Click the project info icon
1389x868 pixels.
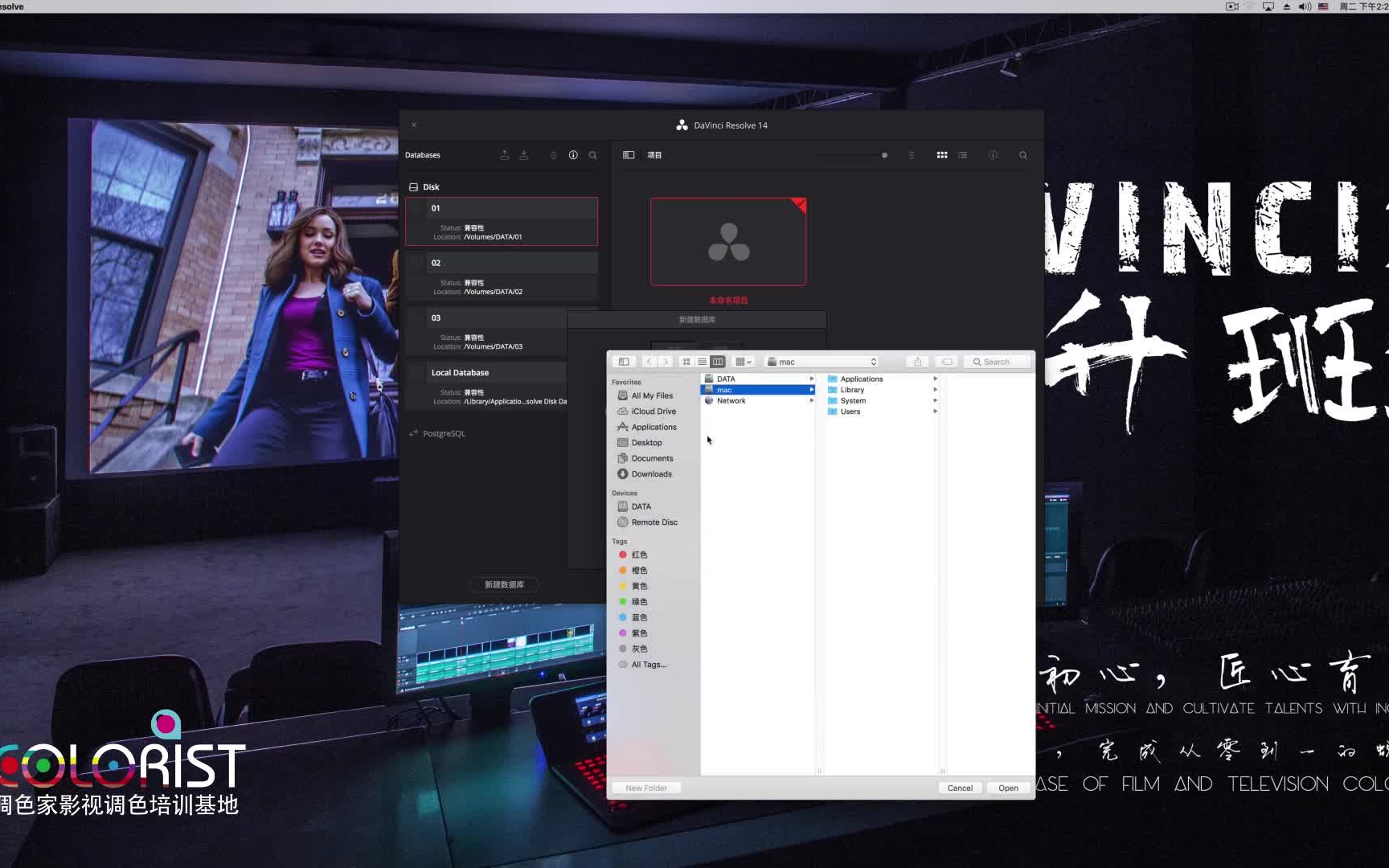pyautogui.click(x=993, y=155)
